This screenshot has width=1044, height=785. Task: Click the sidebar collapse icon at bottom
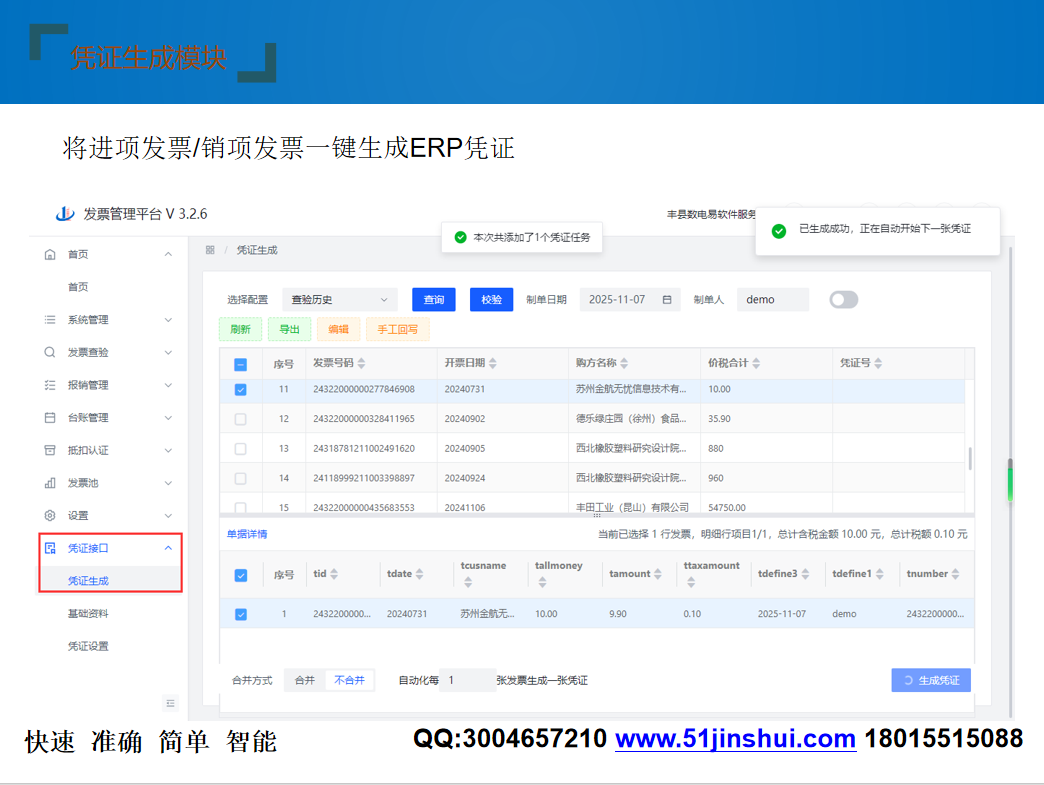click(x=171, y=703)
